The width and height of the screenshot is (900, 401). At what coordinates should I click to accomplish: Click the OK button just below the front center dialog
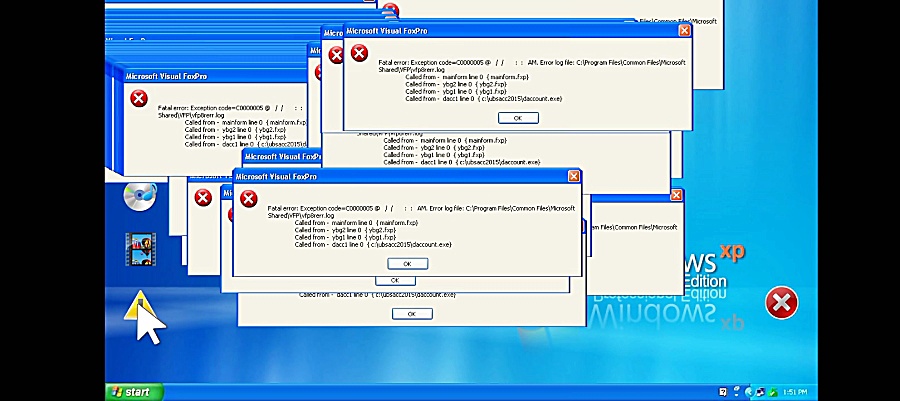point(395,281)
